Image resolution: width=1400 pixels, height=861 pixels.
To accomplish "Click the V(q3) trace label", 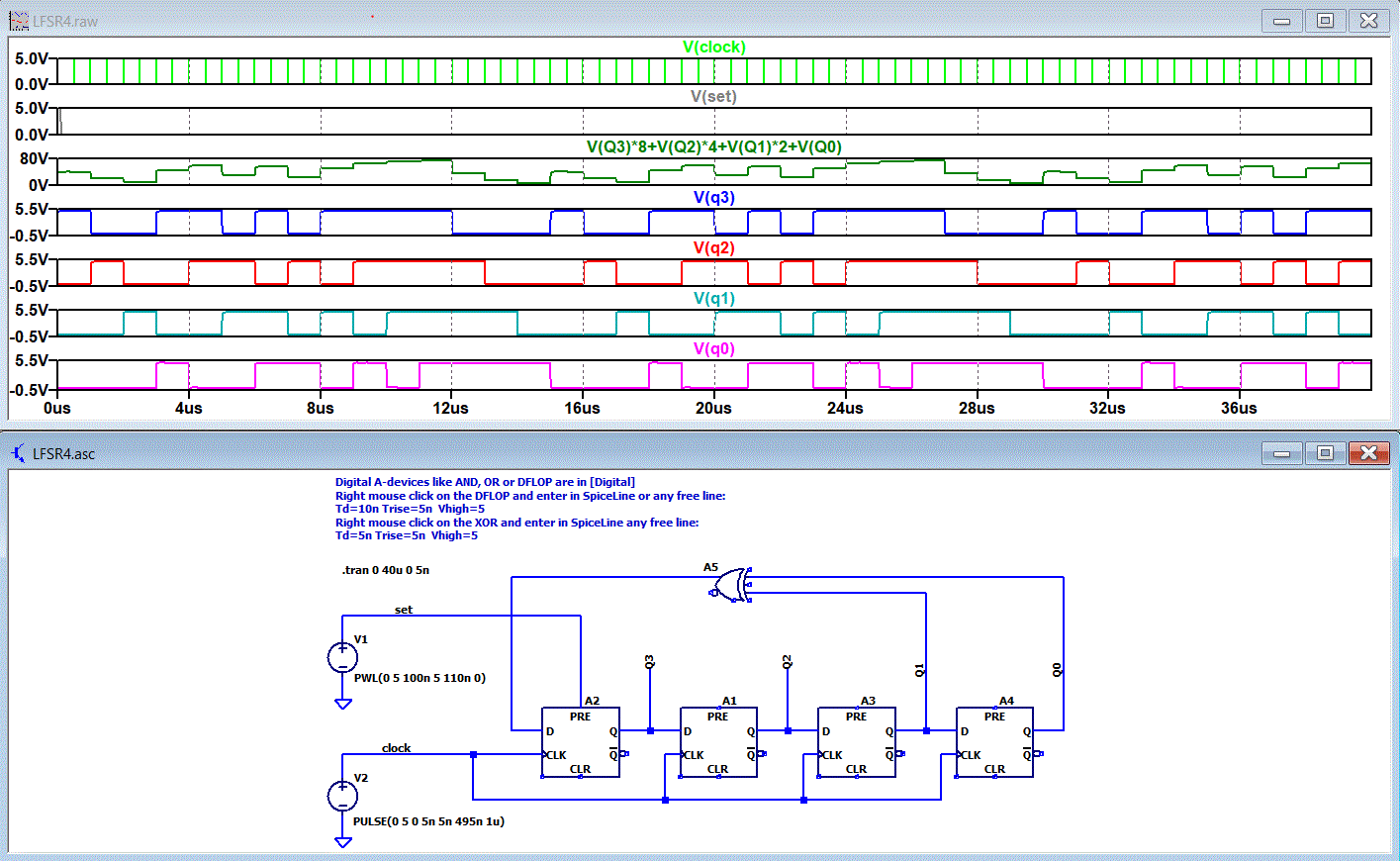I will point(714,197).
